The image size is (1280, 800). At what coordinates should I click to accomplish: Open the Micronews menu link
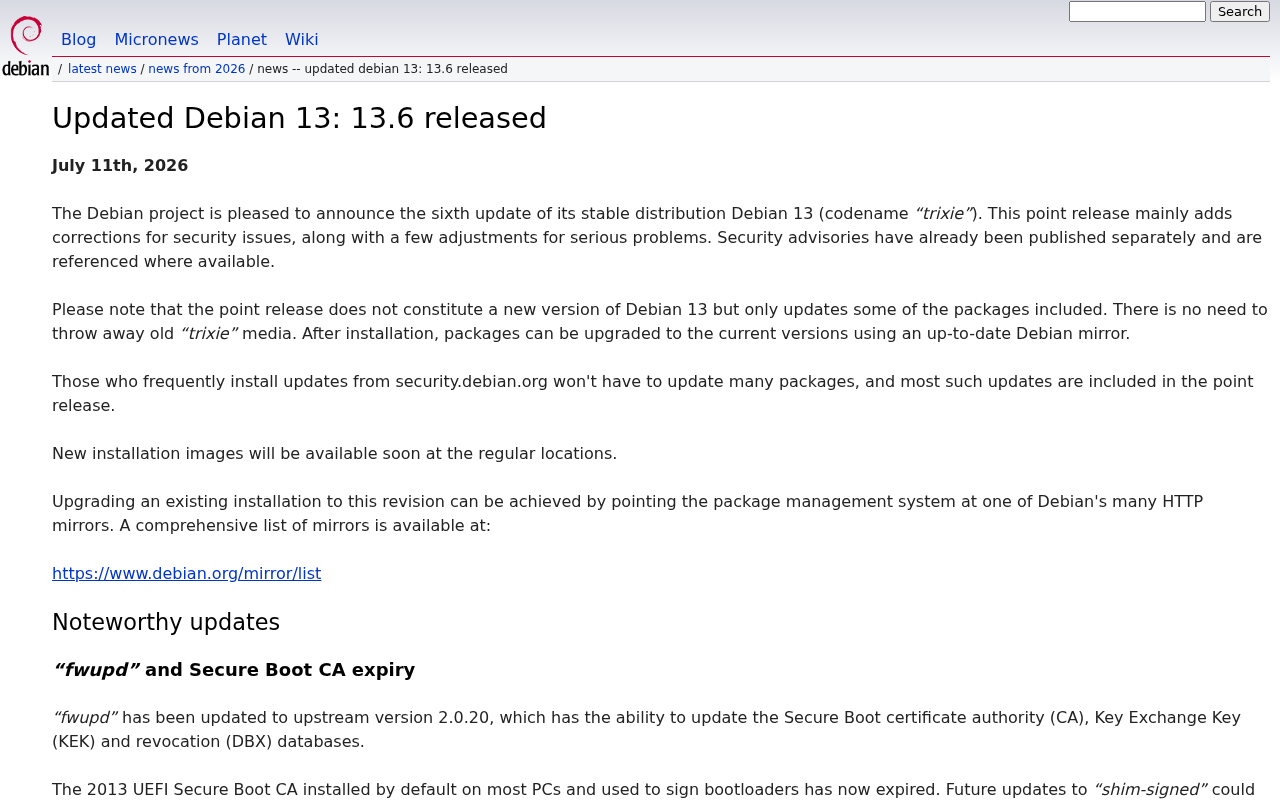(156, 40)
